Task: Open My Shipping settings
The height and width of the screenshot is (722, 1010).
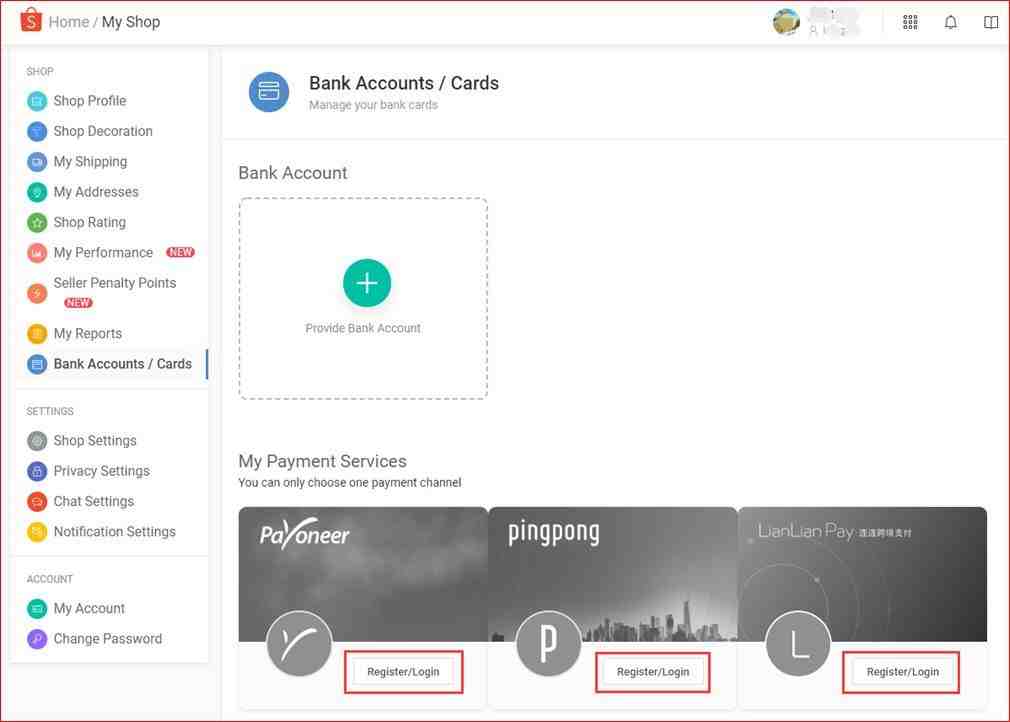Action: [x=90, y=162]
